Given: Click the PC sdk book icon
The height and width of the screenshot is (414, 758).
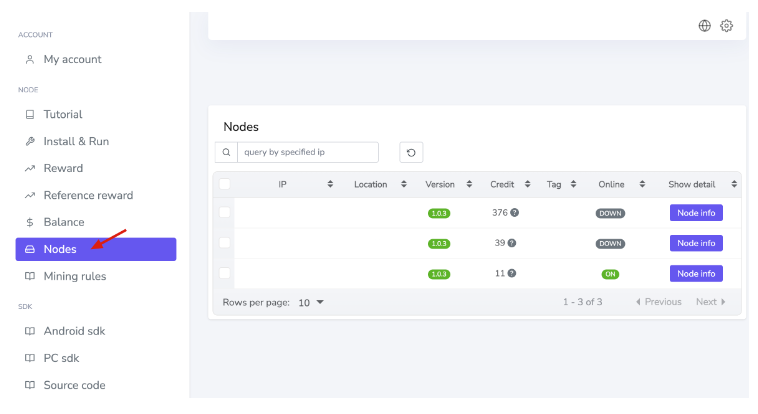Looking at the screenshot, I should [30, 358].
